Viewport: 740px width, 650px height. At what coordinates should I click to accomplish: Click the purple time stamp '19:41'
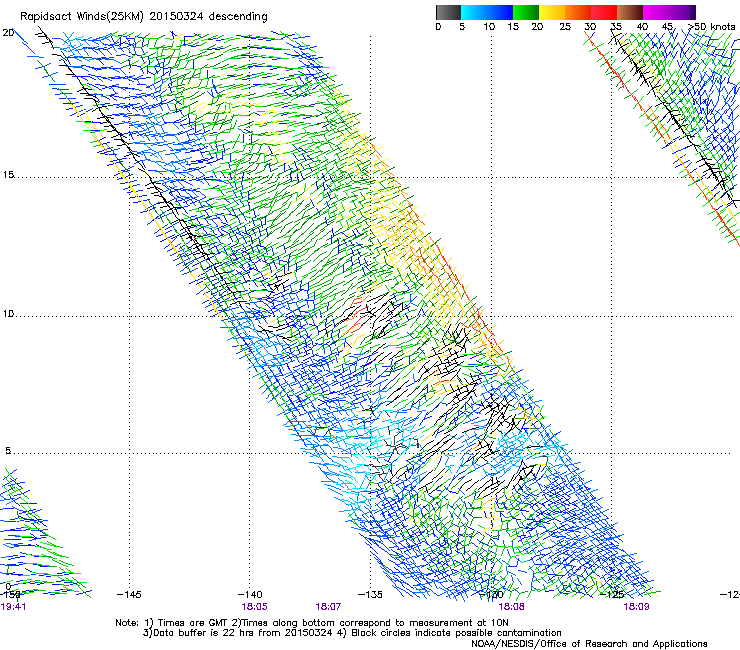click(x=13, y=607)
